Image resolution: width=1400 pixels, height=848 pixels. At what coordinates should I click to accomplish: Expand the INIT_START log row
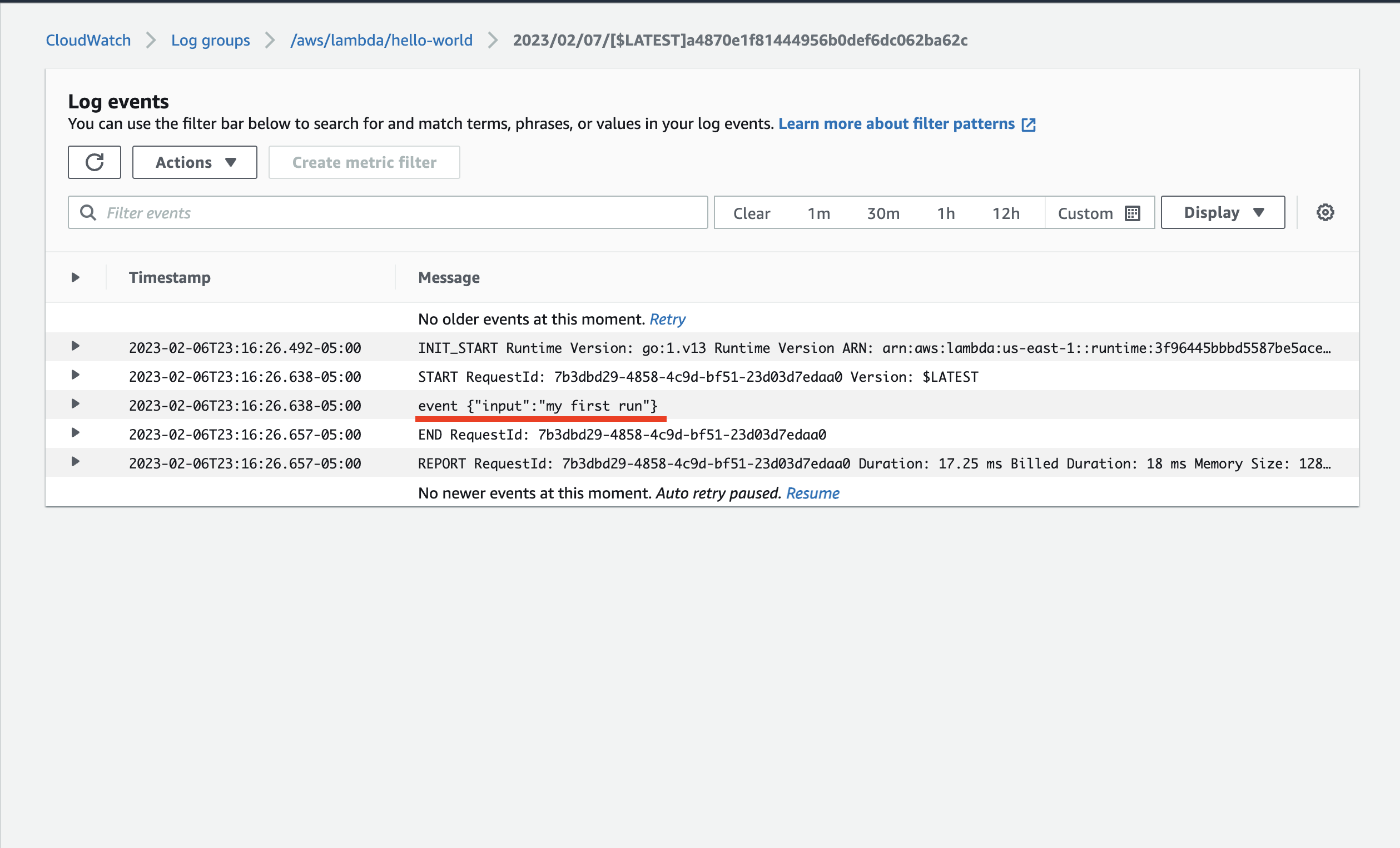pos(76,346)
